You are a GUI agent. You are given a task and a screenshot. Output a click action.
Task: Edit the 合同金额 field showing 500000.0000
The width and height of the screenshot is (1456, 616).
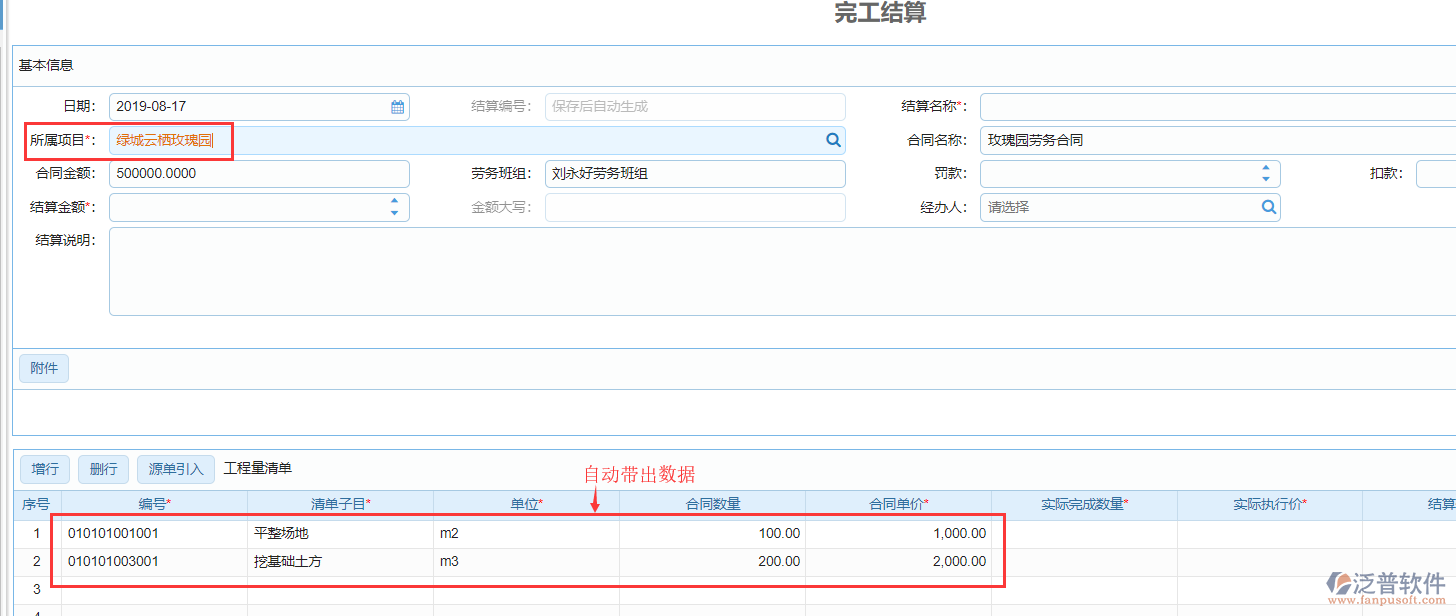click(x=258, y=173)
